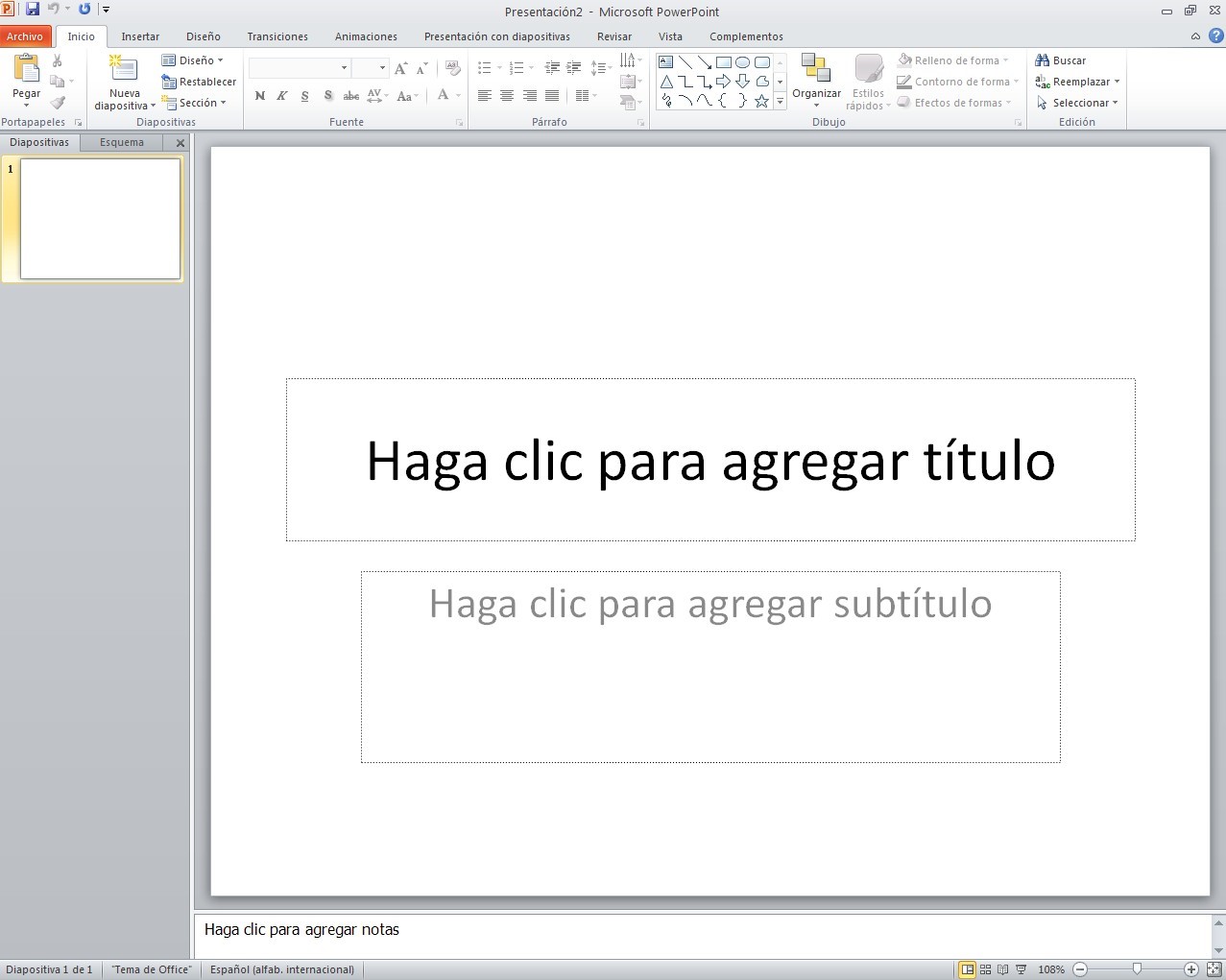The image size is (1226, 980).
Task: Center the text using the alignment icon
Action: click(x=508, y=96)
